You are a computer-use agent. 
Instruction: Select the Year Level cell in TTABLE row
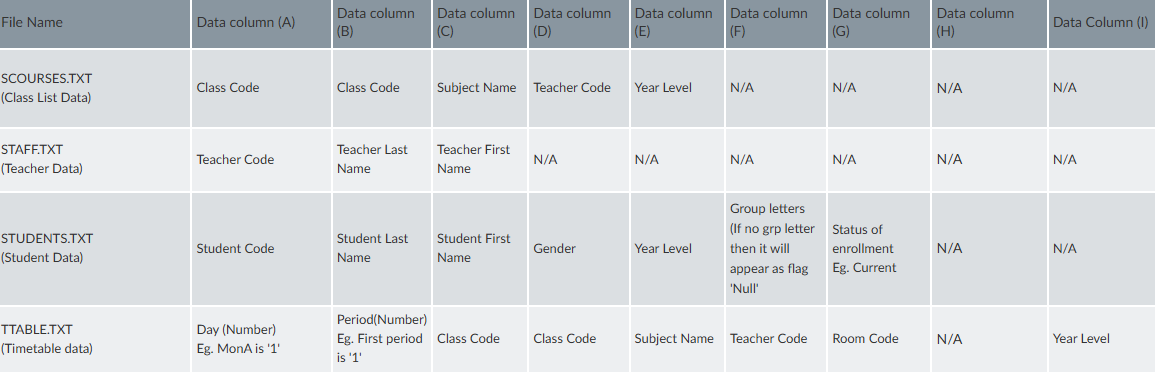1102,339
